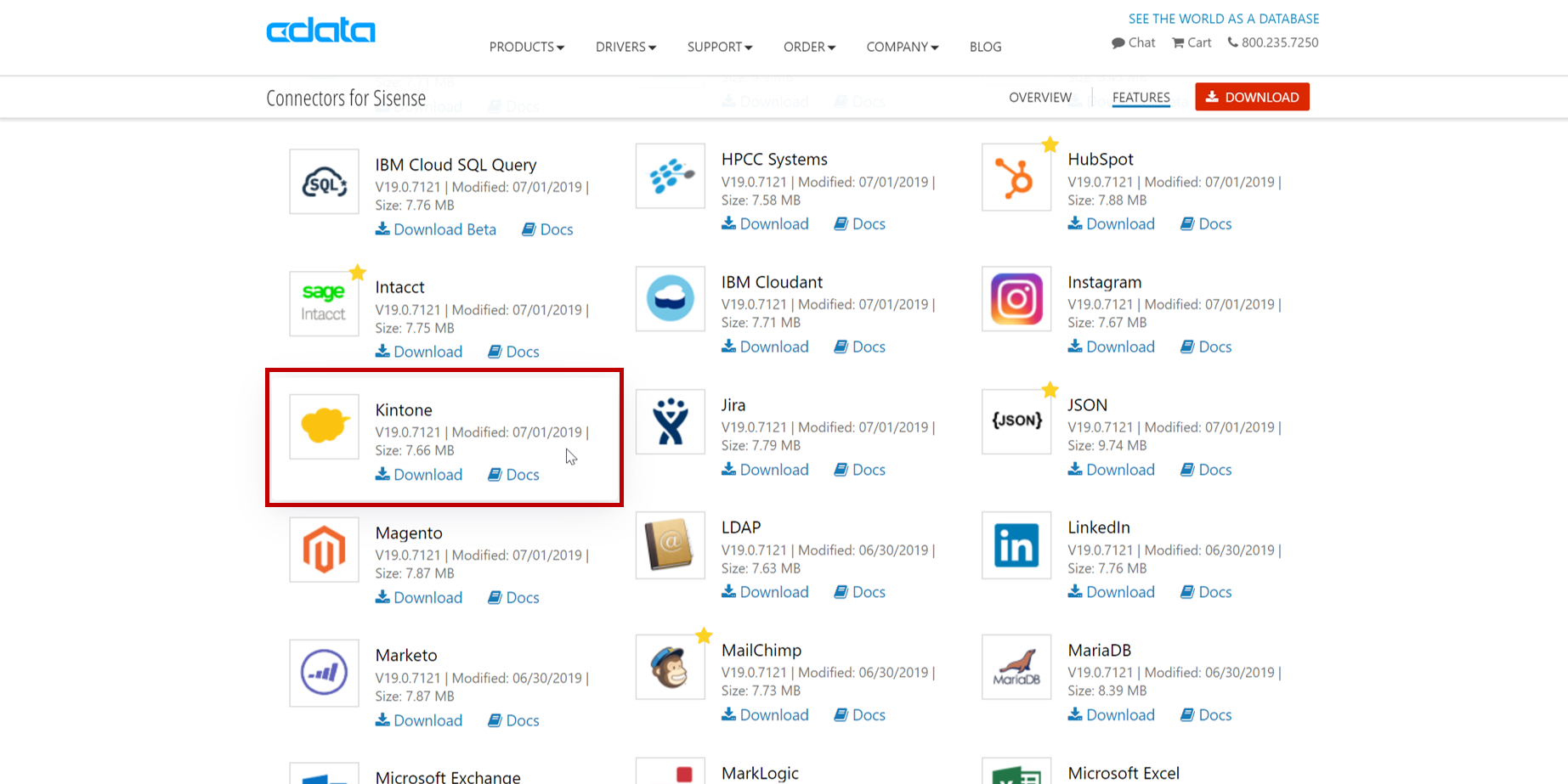Download the LinkedIn connector

pyautogui.click(x=1112, y=592)
